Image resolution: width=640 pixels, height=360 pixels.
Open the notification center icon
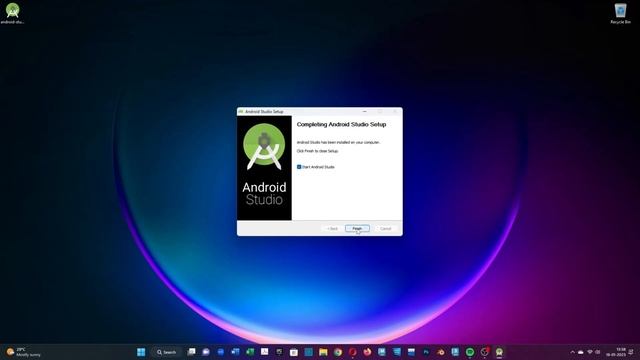tap(632, 352)
